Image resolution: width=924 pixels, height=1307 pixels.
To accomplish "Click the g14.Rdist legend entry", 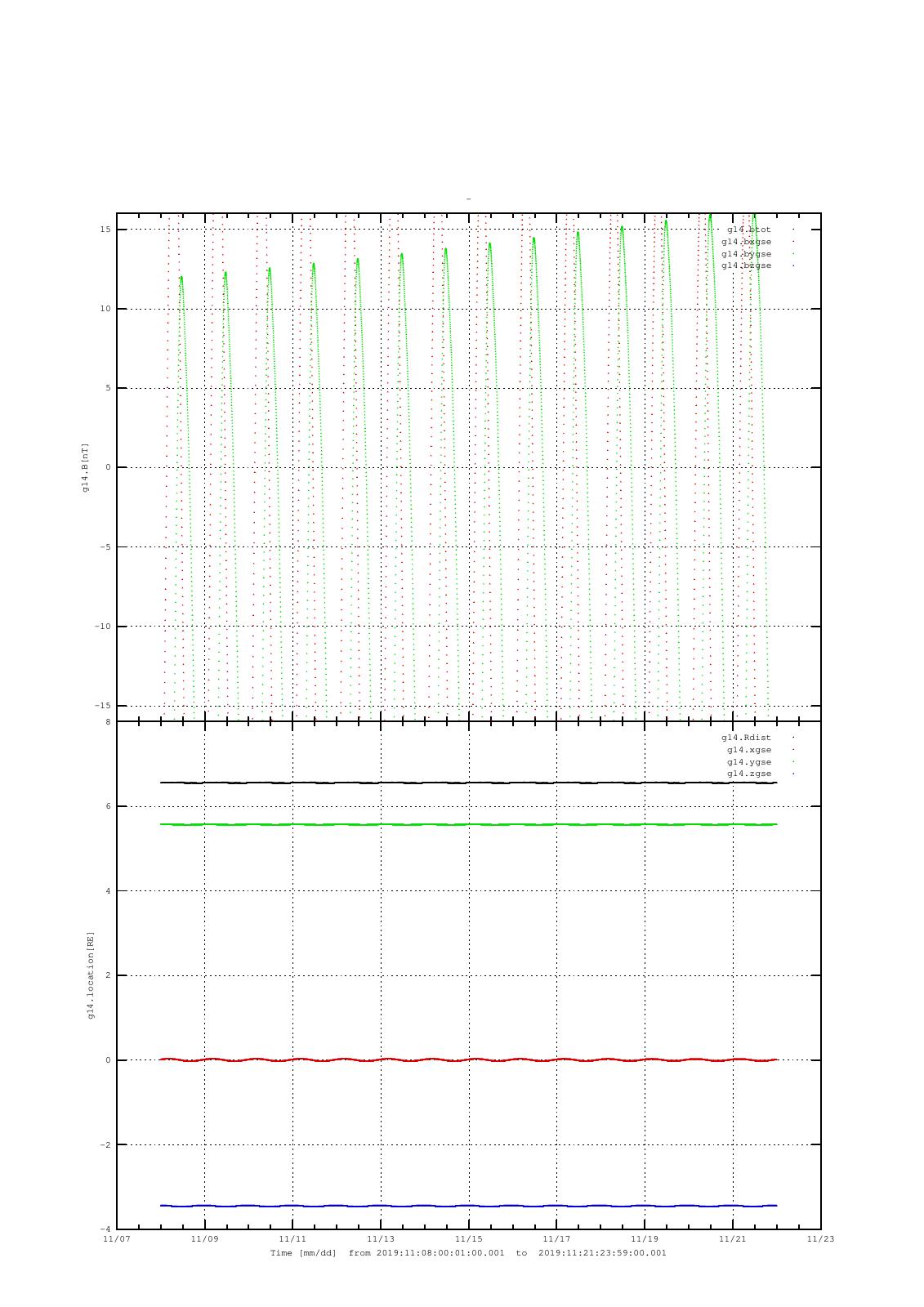I will click(x=746, y=738).
